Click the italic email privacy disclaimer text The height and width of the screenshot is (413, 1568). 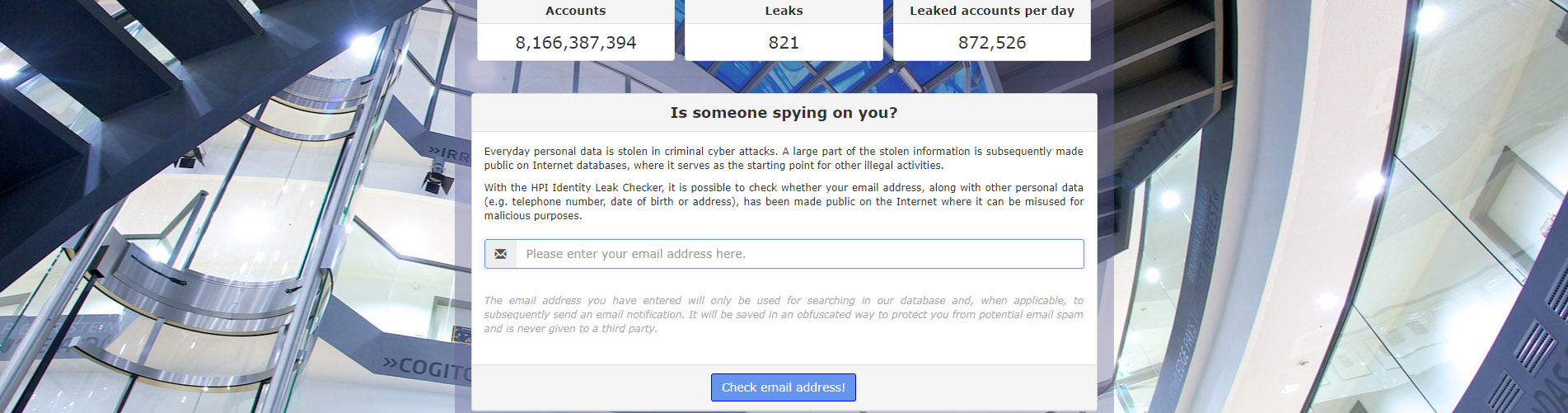(x=784, y=314)
